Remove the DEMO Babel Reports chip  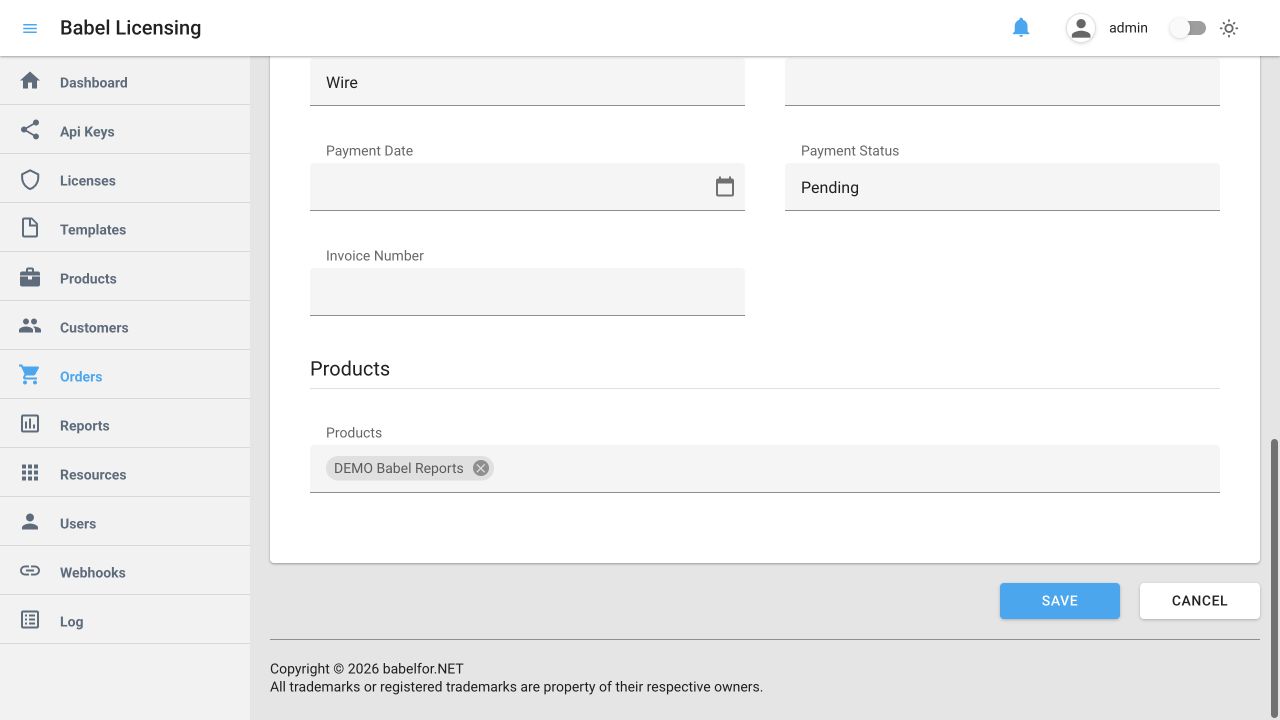coord(481,468)
